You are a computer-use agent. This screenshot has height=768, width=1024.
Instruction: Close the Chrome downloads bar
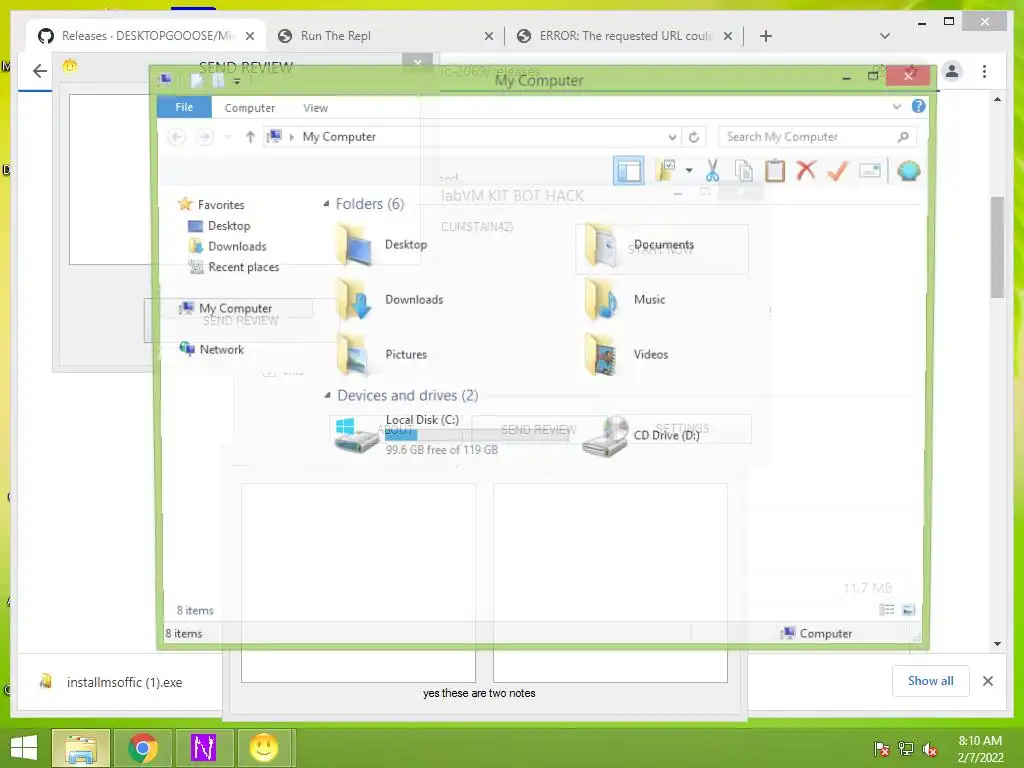(x=987, y=681)
